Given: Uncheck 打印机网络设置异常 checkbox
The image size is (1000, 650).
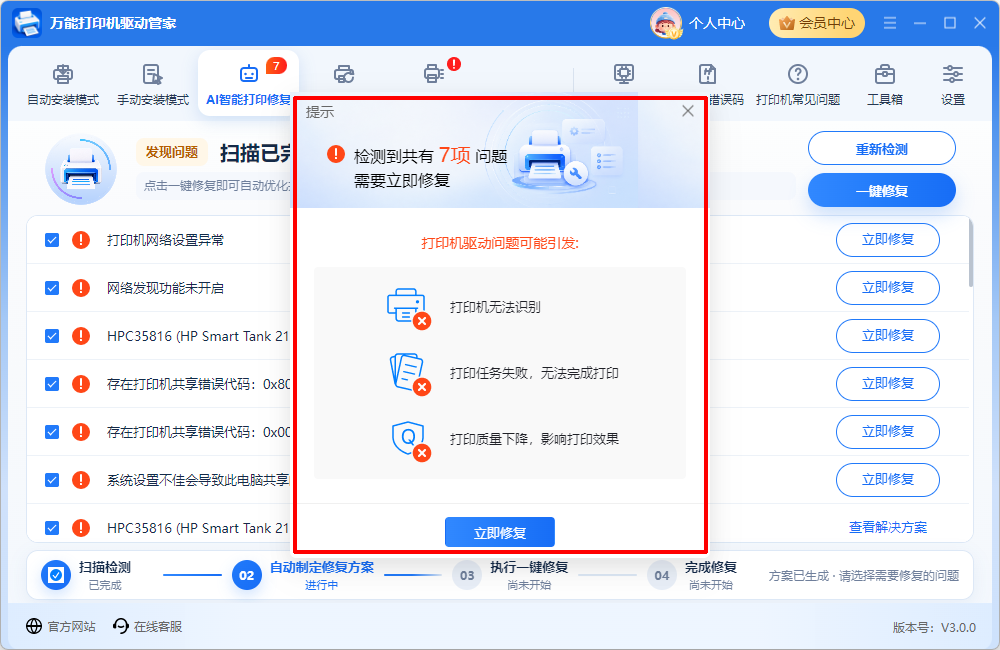Looking at the screenshot, I should pos(52,240).
